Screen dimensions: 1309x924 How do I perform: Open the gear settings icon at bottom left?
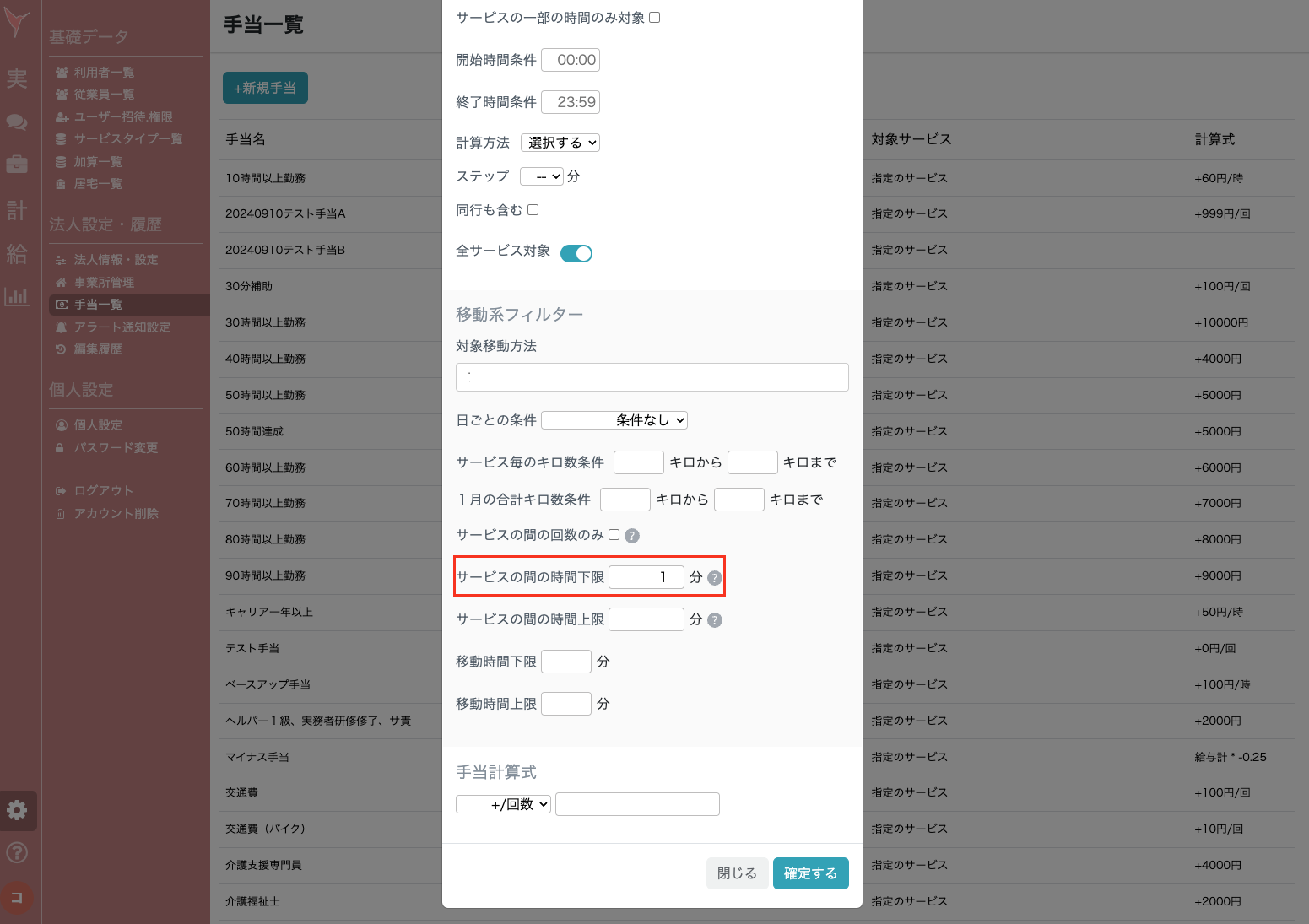tap(17, 810)
